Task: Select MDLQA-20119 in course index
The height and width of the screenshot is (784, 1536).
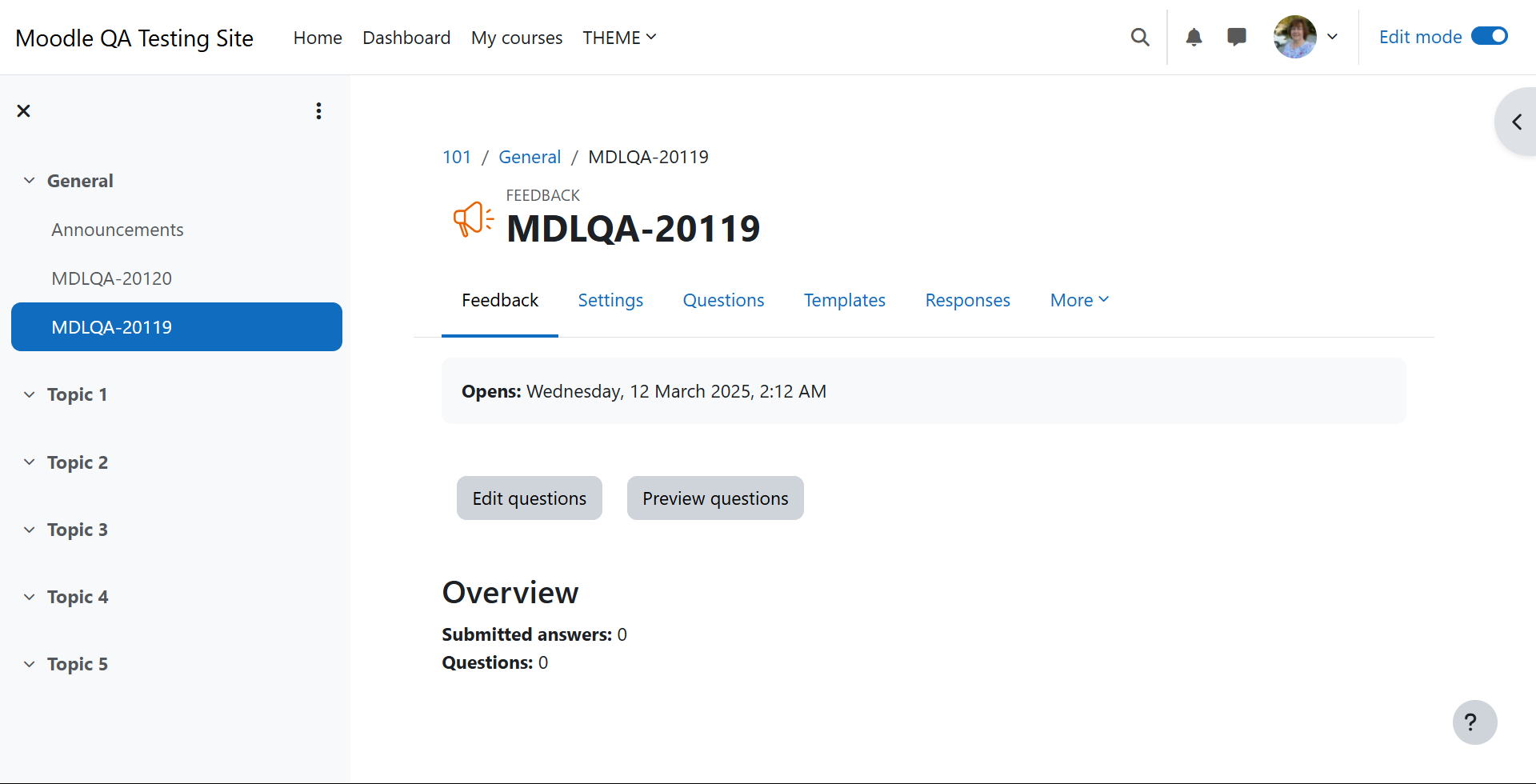Action: tap(177, 327)
